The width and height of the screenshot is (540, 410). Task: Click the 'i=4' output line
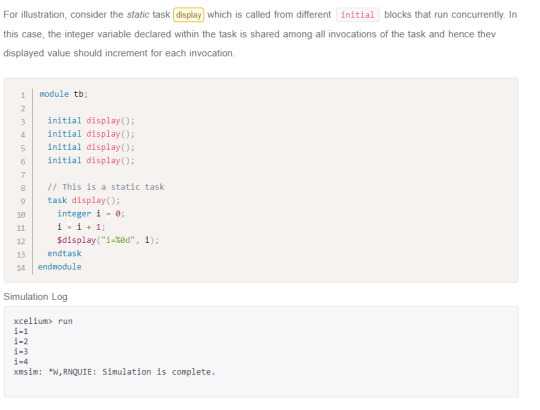click(21, 362)
